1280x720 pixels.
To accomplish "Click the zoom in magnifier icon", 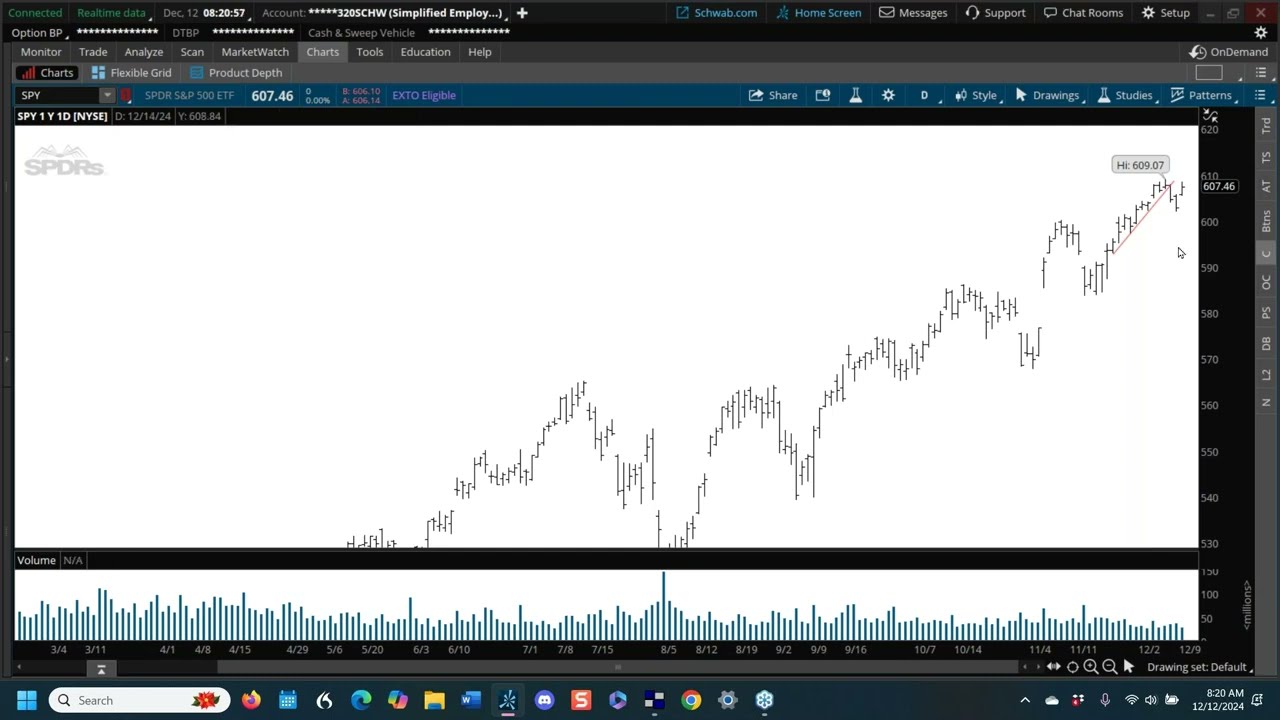I will (1091, 667).
